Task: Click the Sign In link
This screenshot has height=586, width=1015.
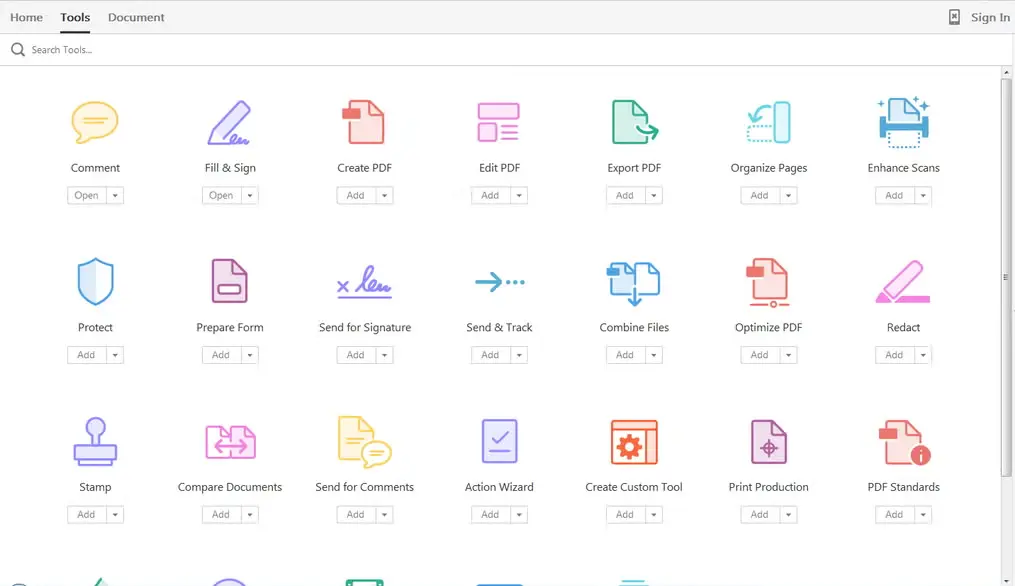Action: tap(989, 17)
